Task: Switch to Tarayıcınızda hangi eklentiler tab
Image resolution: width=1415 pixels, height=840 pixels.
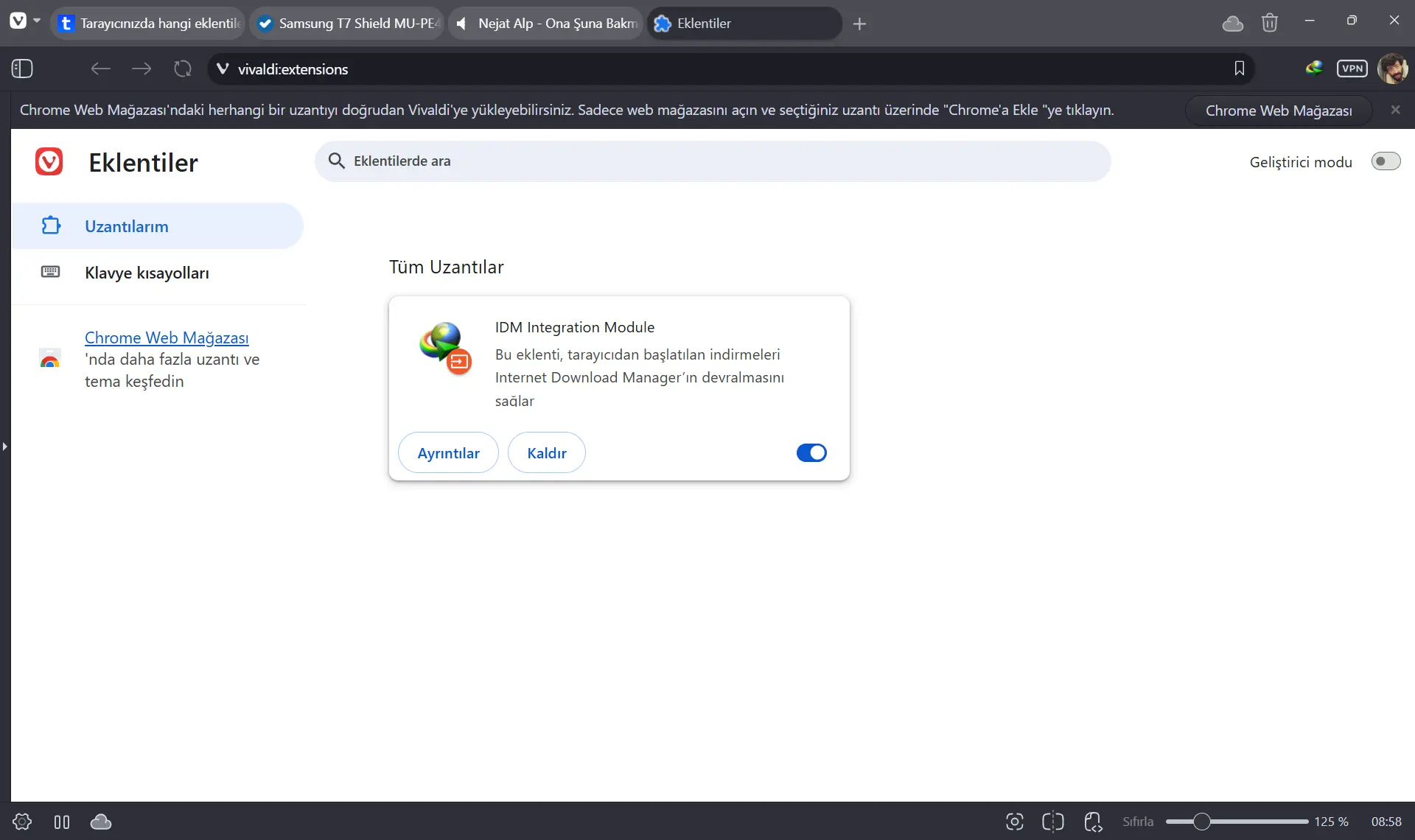Action: (x=149, y=24)
